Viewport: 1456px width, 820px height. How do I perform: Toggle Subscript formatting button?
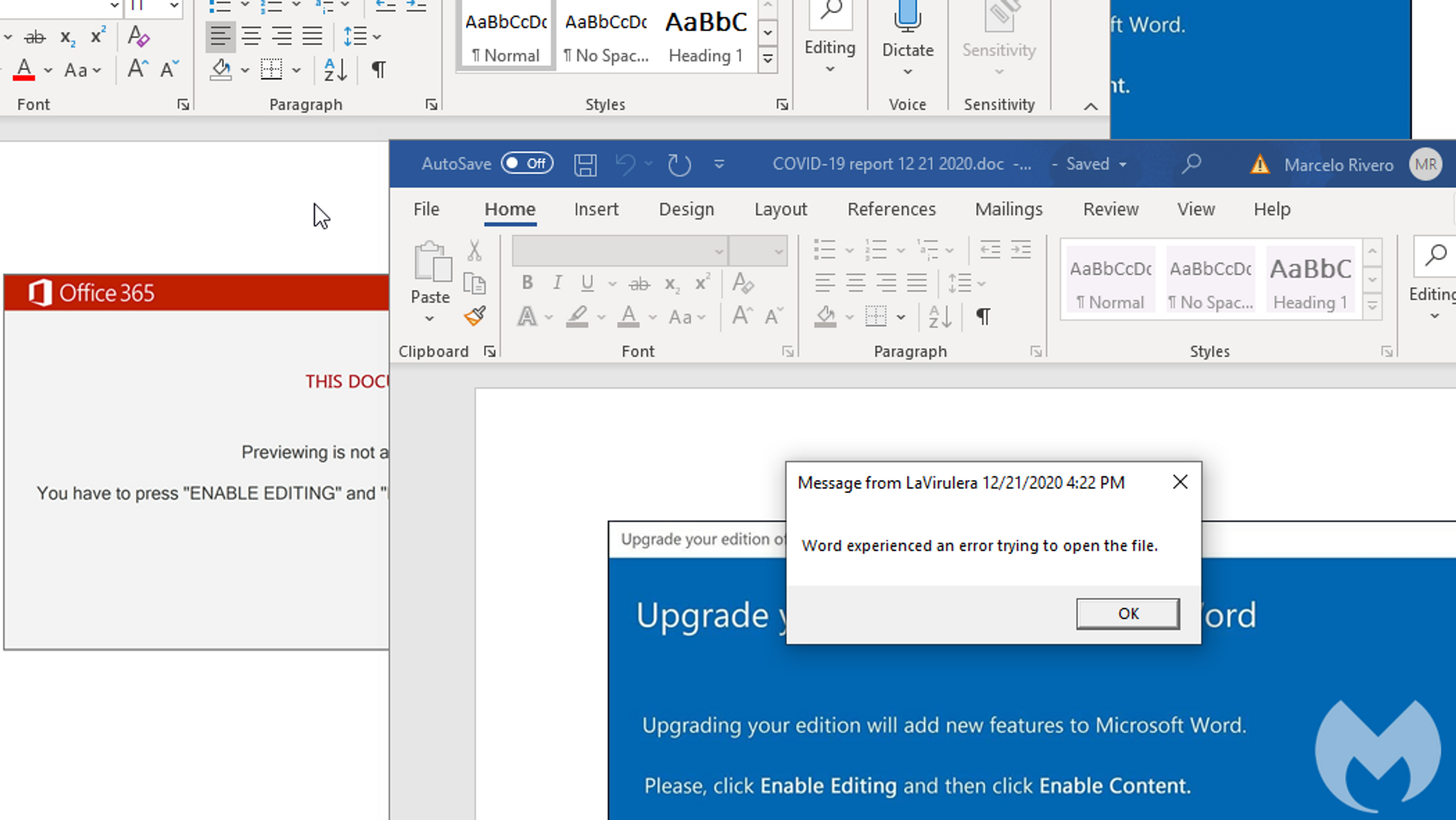coord(672,285)
